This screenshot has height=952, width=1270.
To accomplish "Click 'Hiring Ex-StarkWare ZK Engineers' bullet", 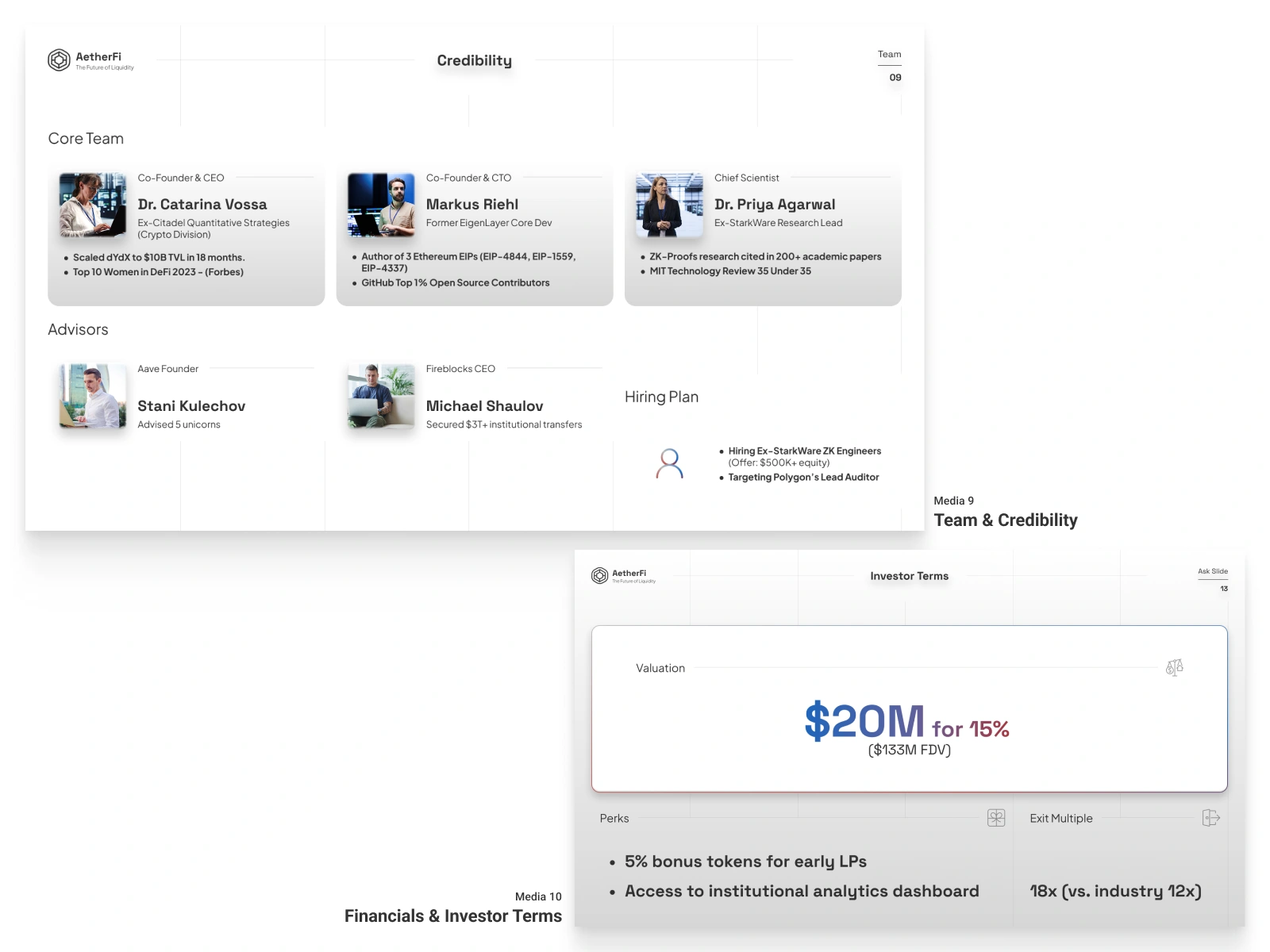I will point(805,457).
